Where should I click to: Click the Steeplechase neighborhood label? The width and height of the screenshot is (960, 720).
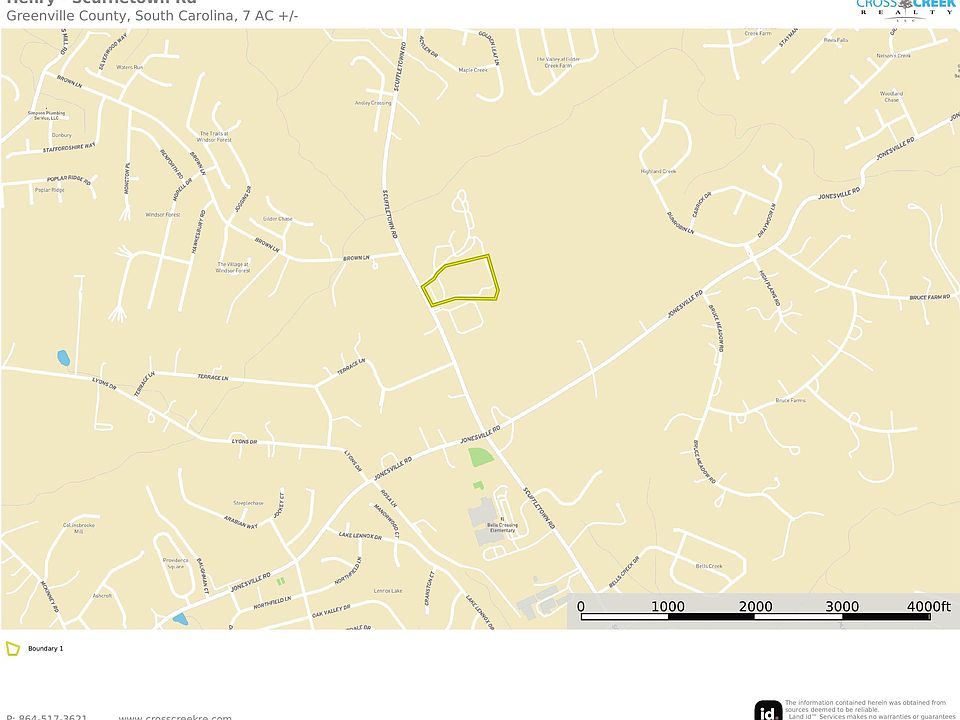pyautogui.click(x=249, y=503)
